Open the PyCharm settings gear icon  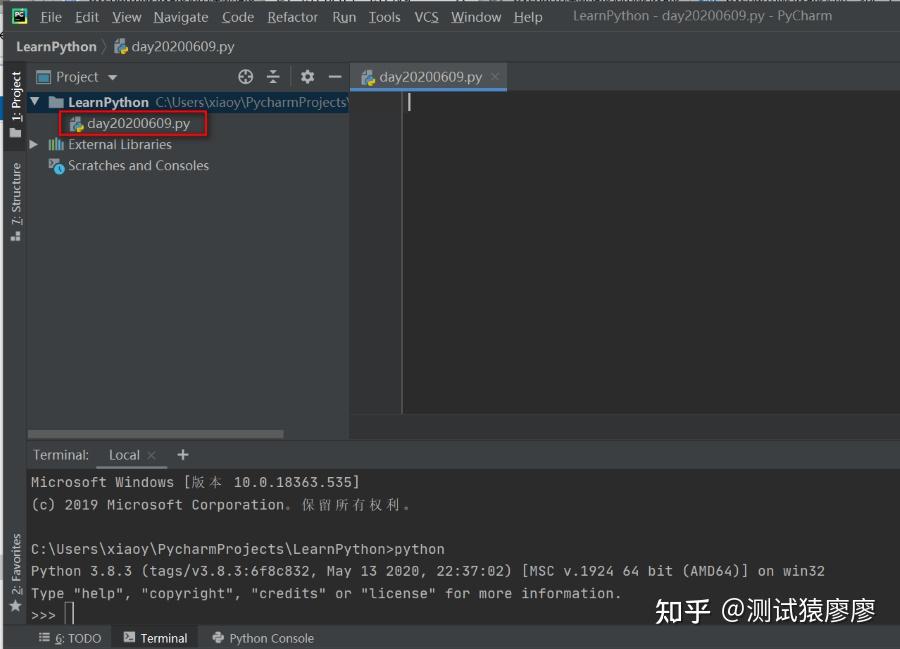307,76
